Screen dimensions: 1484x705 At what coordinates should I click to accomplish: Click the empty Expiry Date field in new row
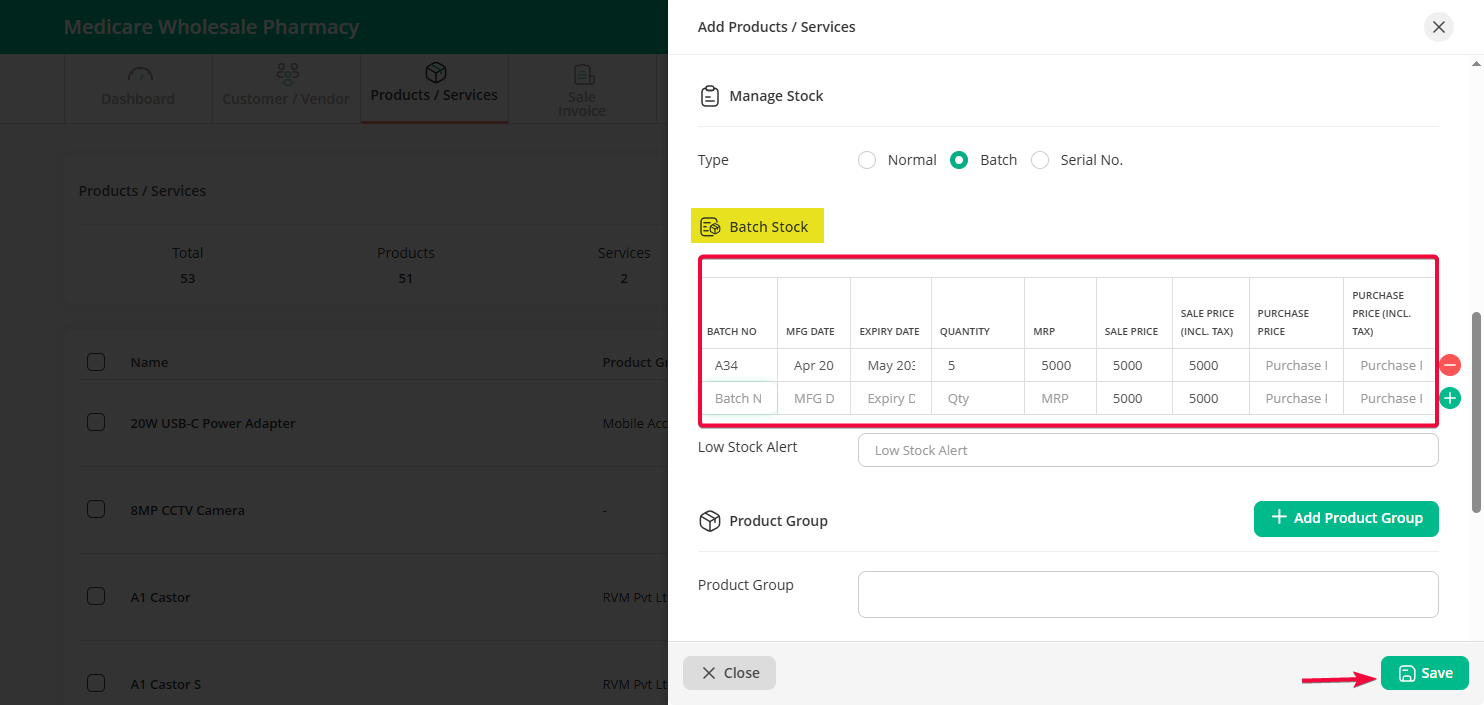coord(891,398)
